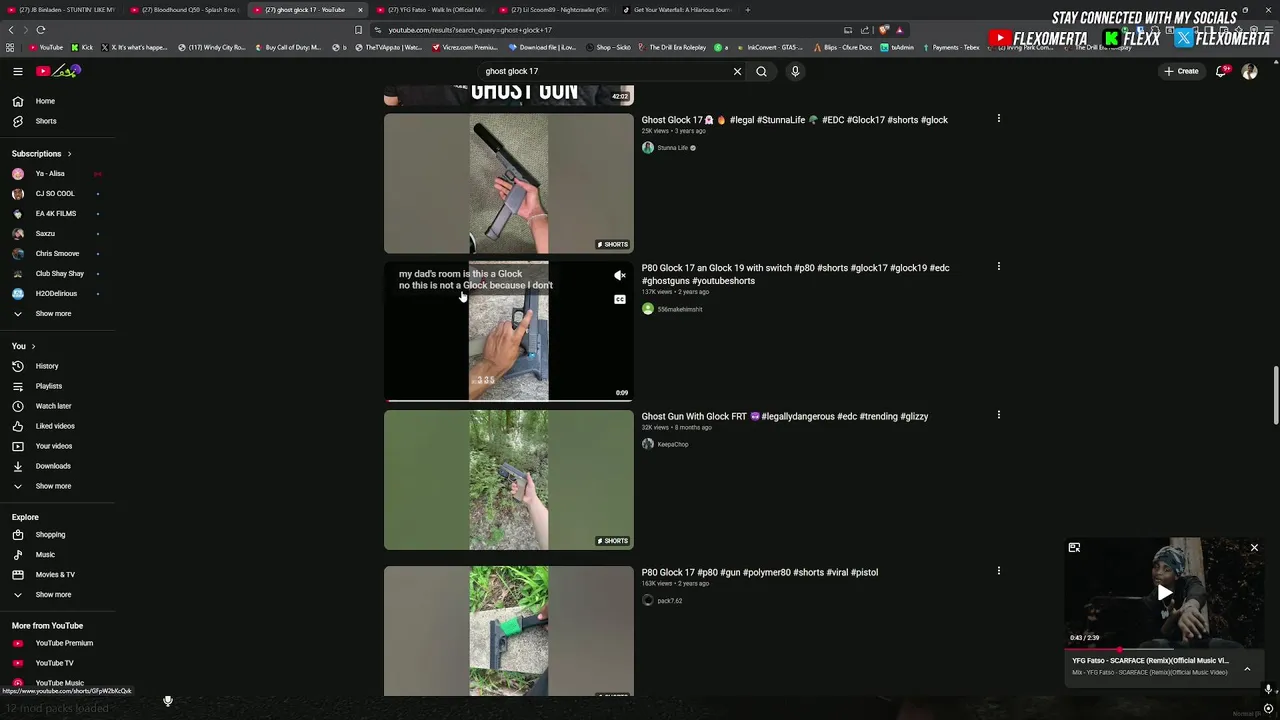Open more options for P80 Glock 17 #p80 #gun video
The height and width of the screenshot is (720, 1280).
click(x=998, y=571)
